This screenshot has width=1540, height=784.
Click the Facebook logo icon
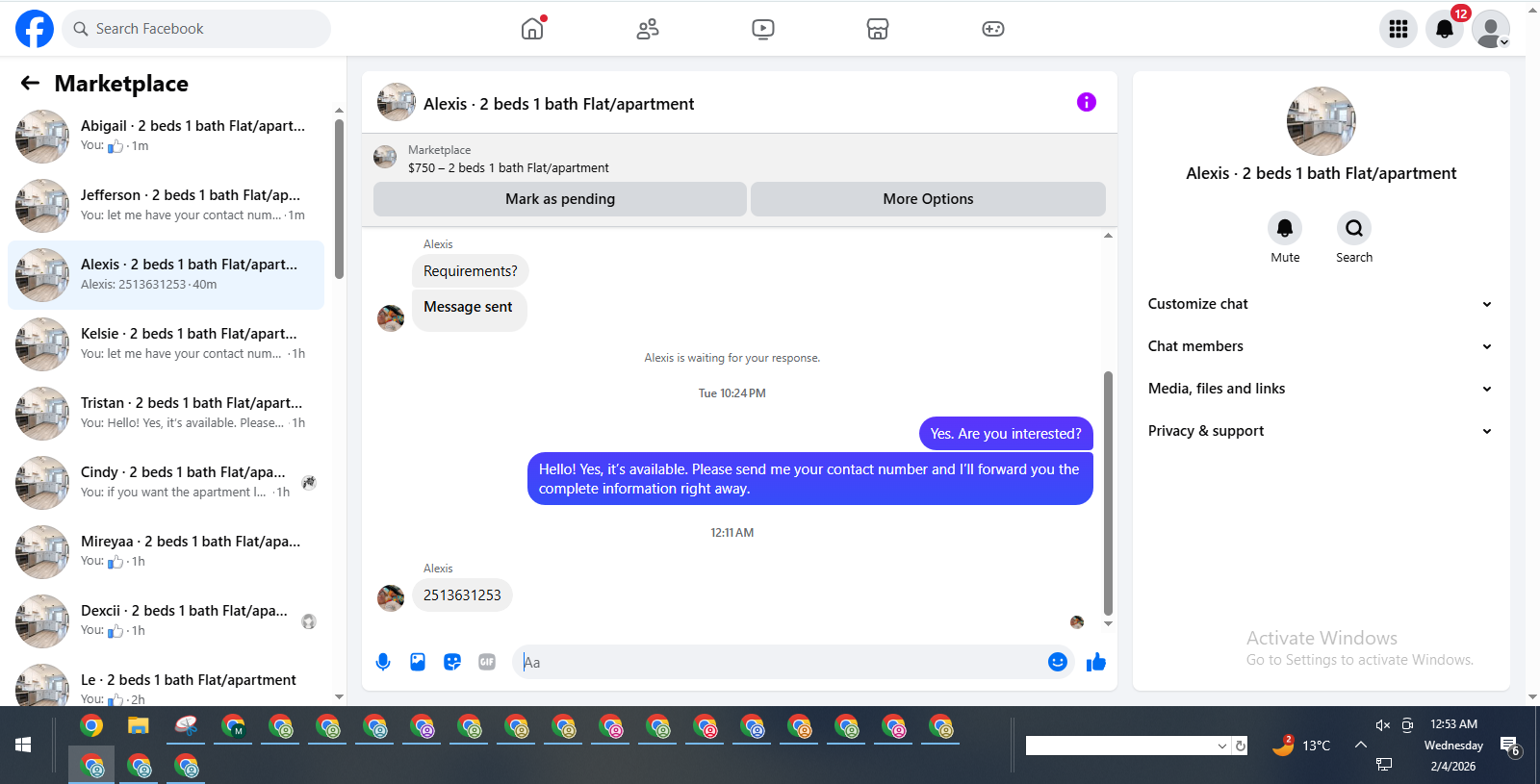[x=35, y=29]
